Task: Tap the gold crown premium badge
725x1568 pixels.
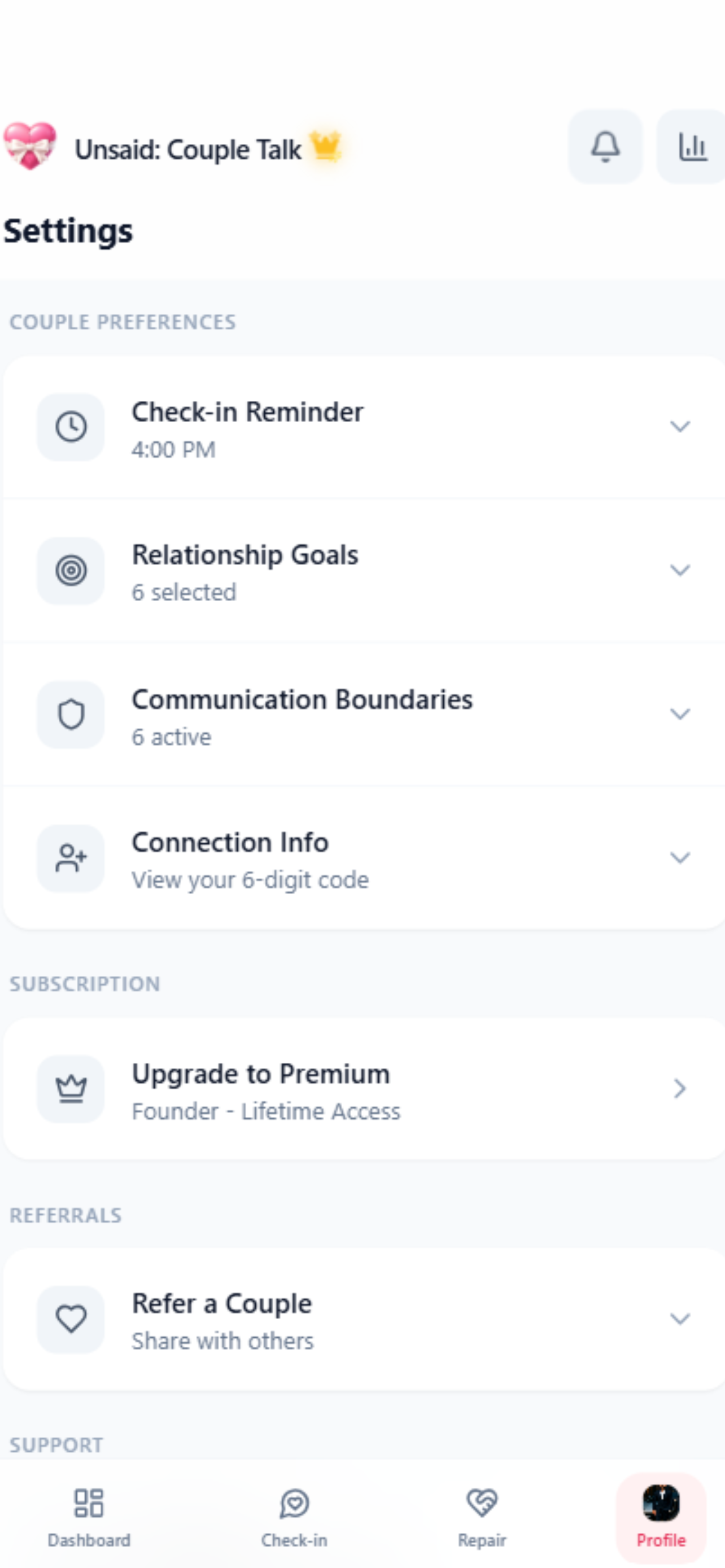Action: coord(326,147)
